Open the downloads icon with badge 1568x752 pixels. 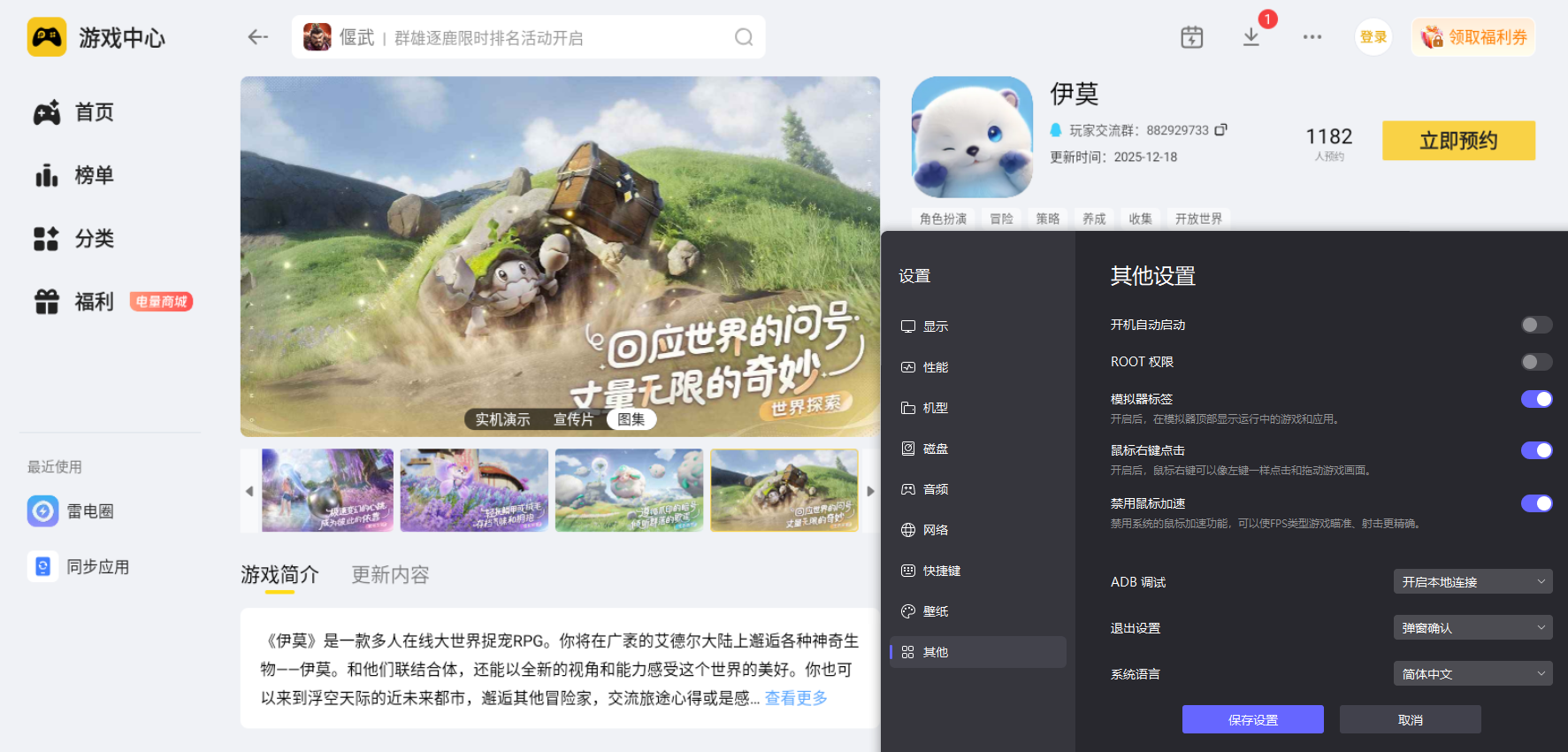pyautogui.click(x=1251, y=37)
